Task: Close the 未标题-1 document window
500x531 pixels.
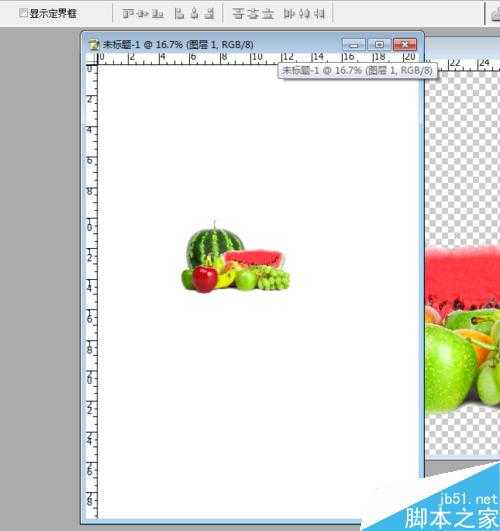Action: pos(405,45)
